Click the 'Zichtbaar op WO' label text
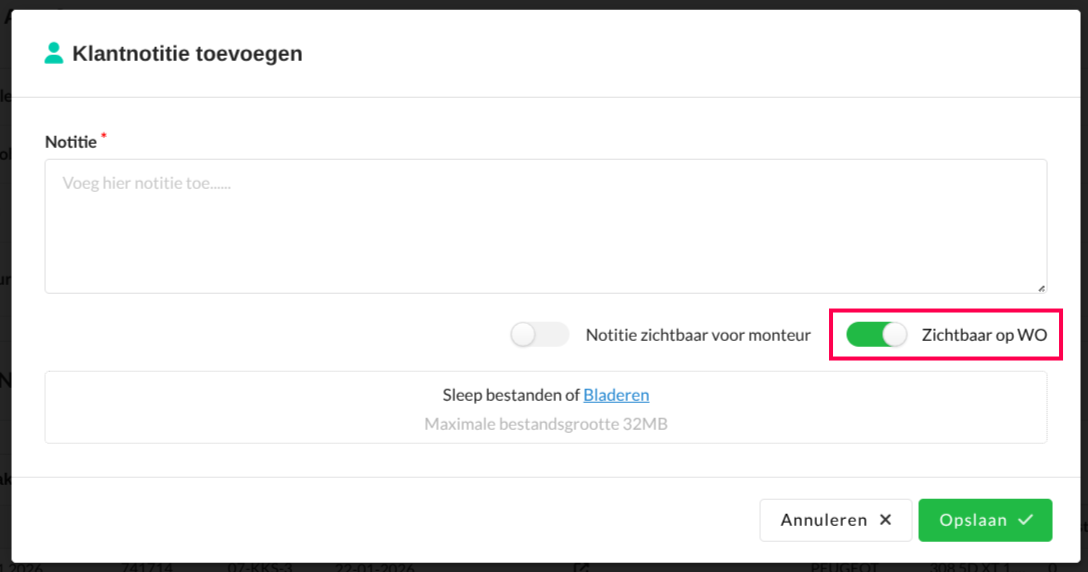 pos(984,335)
